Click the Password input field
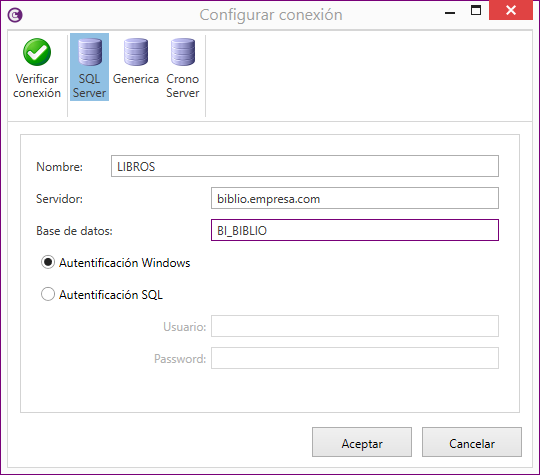Screen dimensions: 540x475 pos(355,358)
